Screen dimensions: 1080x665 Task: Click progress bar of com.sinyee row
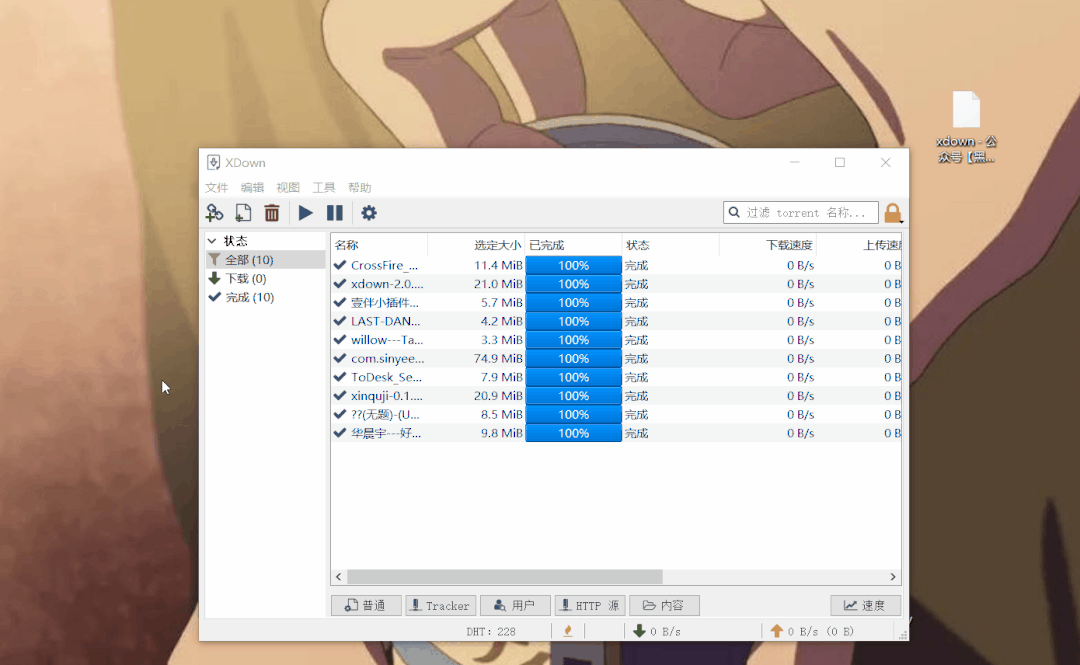[x=574, y=358]
